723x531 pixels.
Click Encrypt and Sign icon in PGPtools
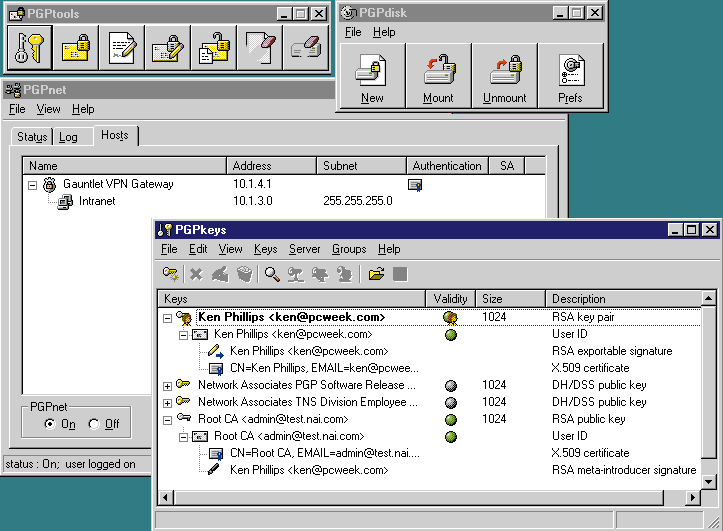point(168,48)
